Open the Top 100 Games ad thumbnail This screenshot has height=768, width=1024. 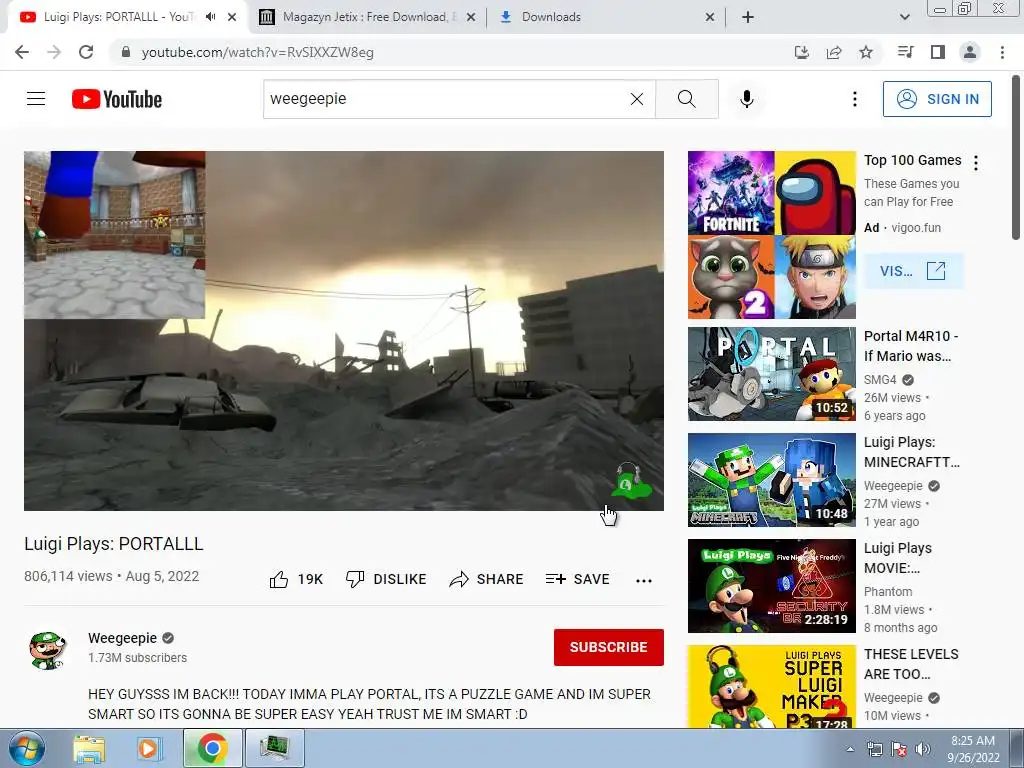pos(771,234)
